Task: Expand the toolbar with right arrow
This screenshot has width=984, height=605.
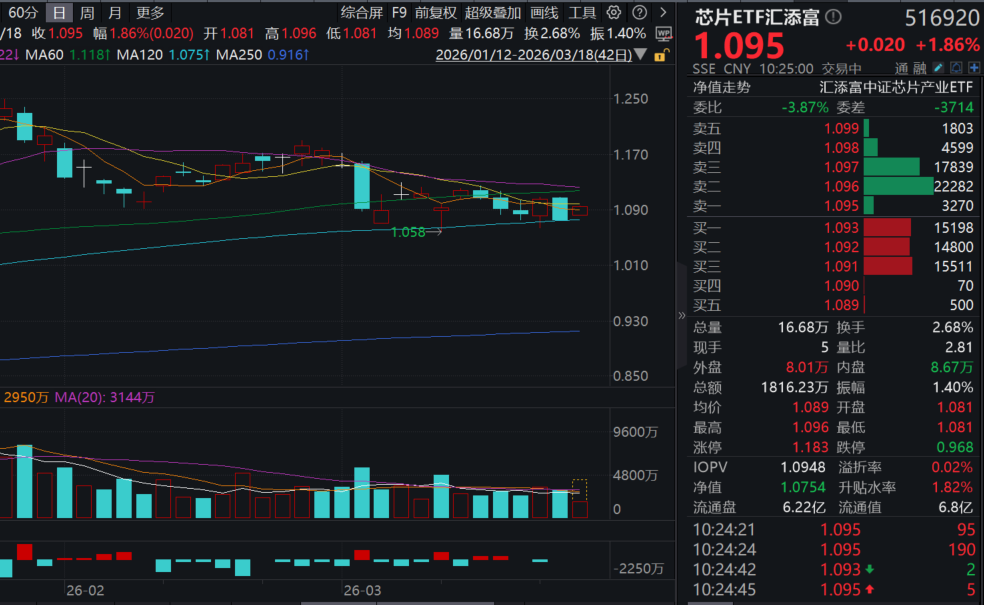Action: pyautogui.click(x=663, y=13)
